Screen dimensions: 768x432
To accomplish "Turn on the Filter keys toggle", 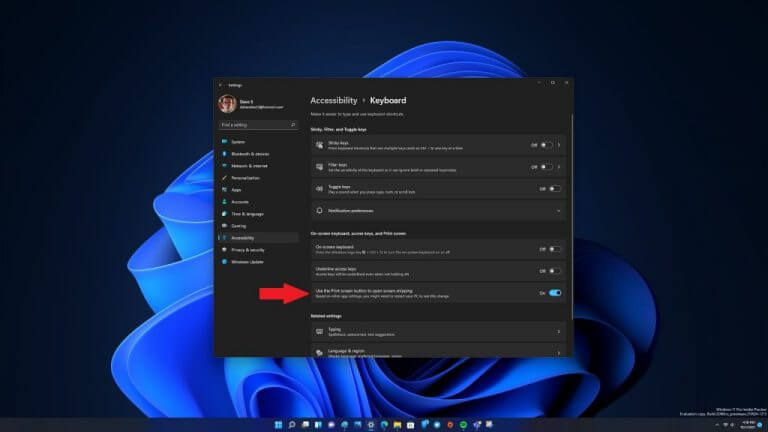I will (547, 167).
